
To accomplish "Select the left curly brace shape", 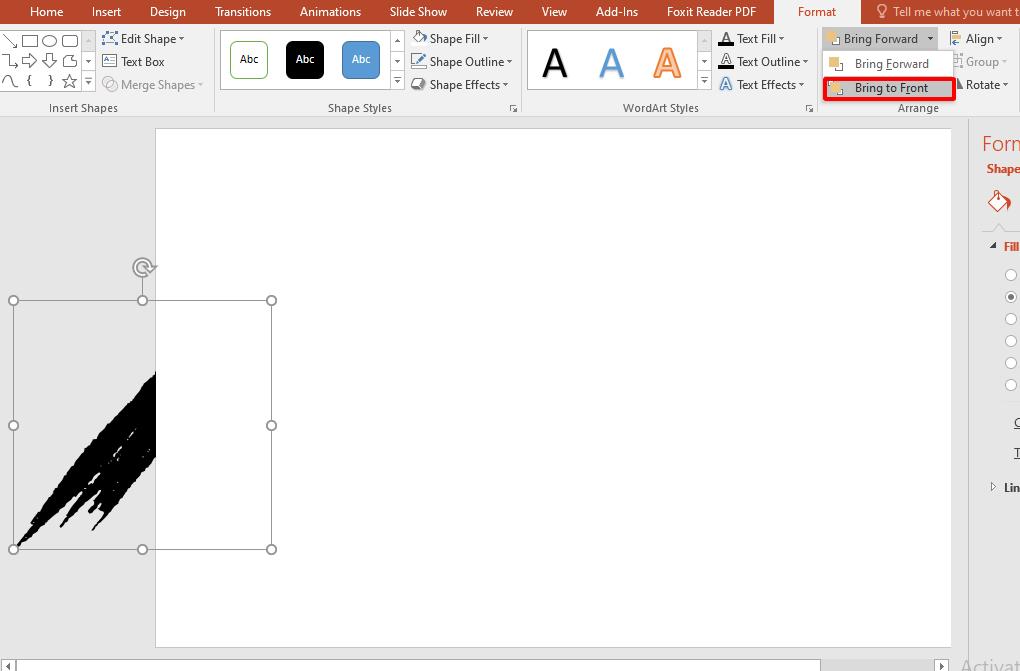I will pyautogui.click(x=29, y=81).
